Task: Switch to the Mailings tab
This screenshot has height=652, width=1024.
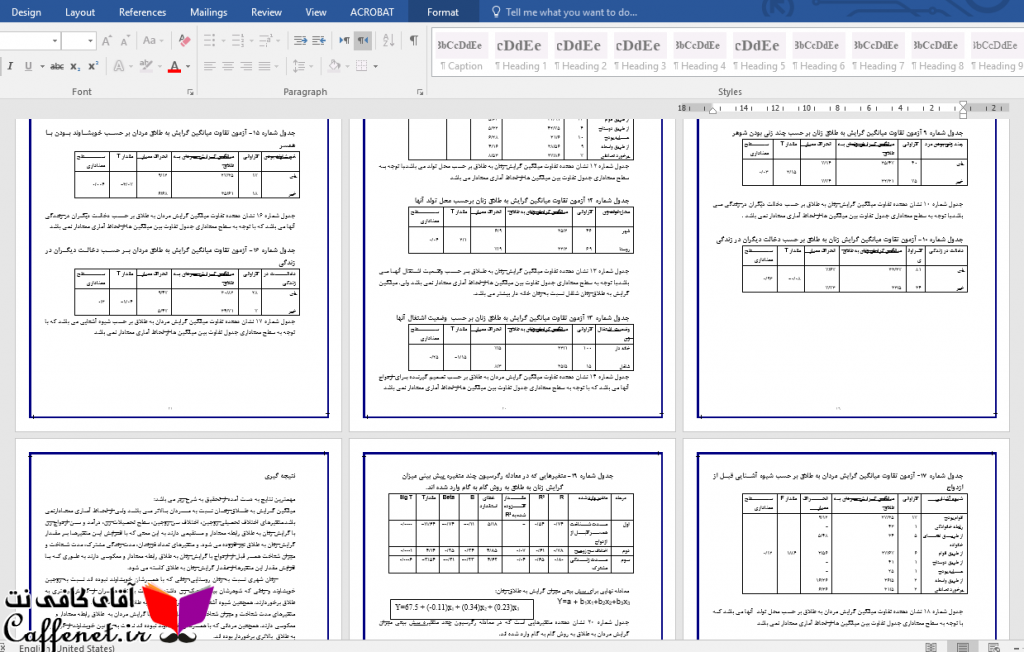Action: [x=208, y=12]
